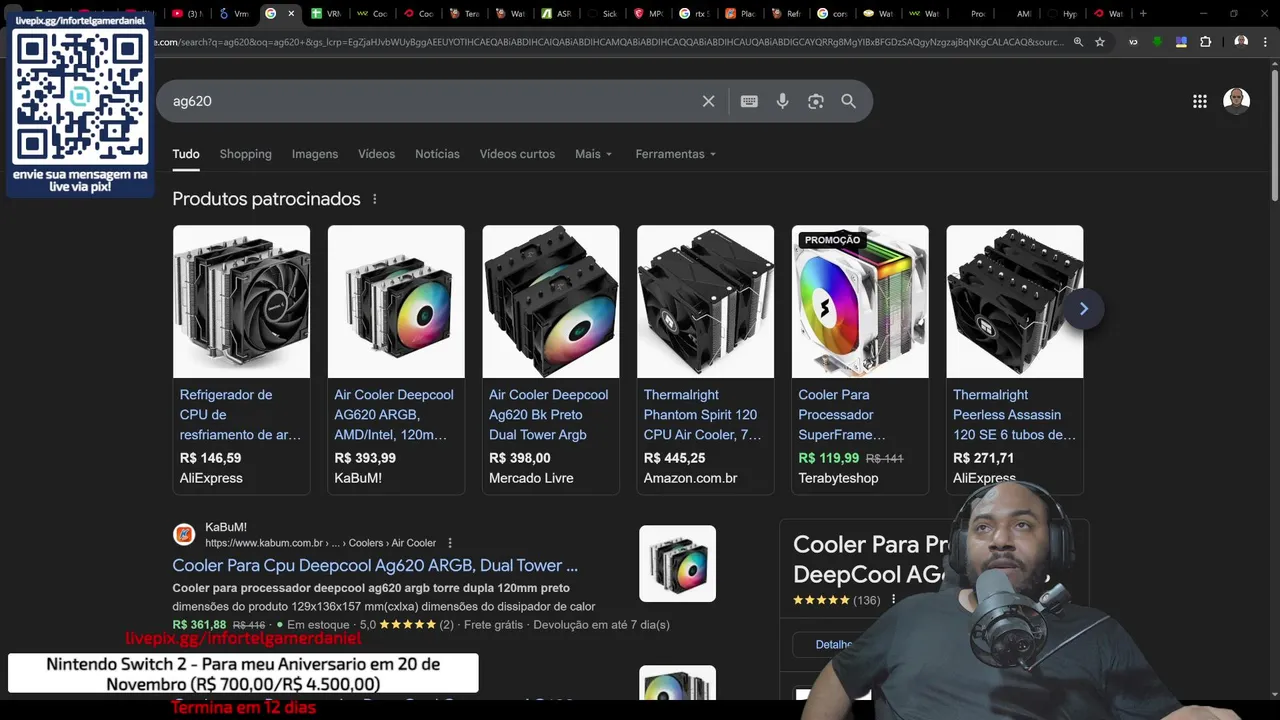Switch to the Shopping tab
This screenshot has height=720, width=1280.
point(246,154)
